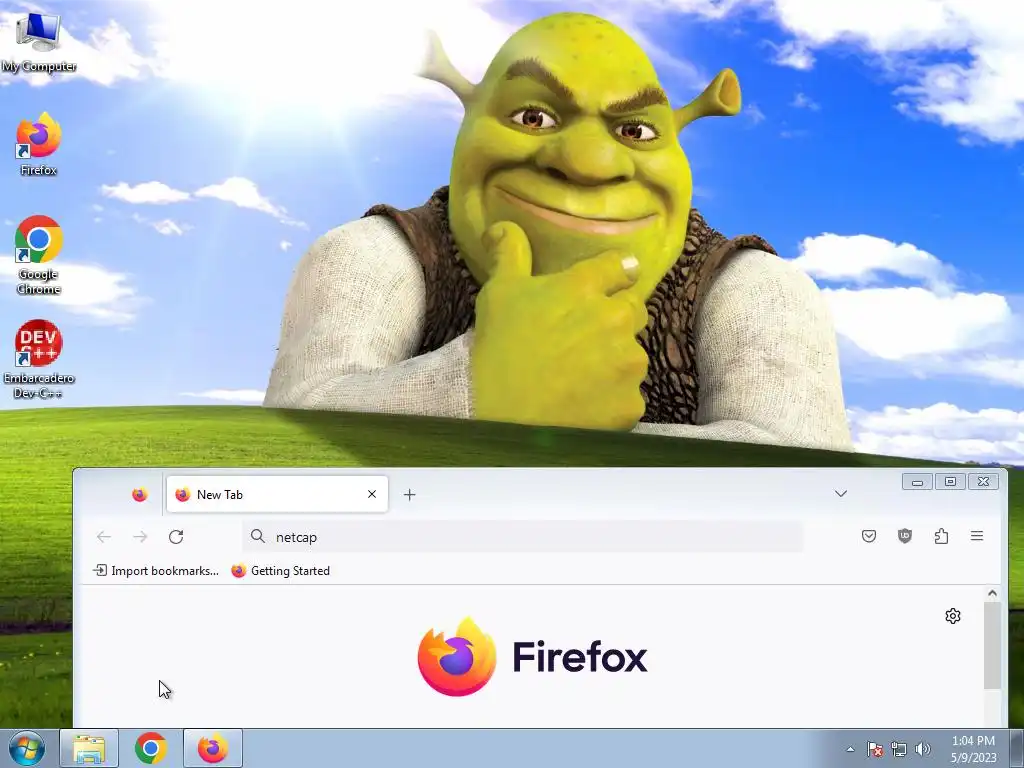Open the Save to Pocket icon
Viewport: 1024px width, 768px height.
pyautogui.click(x=869, y=536)
